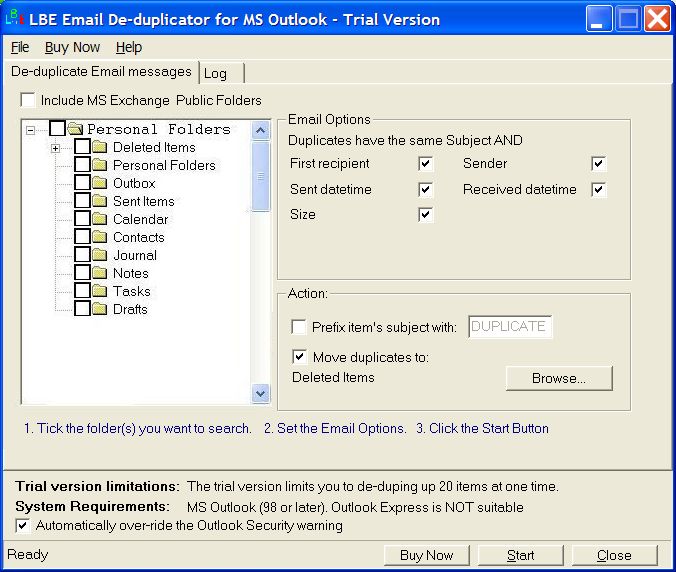Uncheck the Size option
Screen dimensions: 676x572
(426, 215)
